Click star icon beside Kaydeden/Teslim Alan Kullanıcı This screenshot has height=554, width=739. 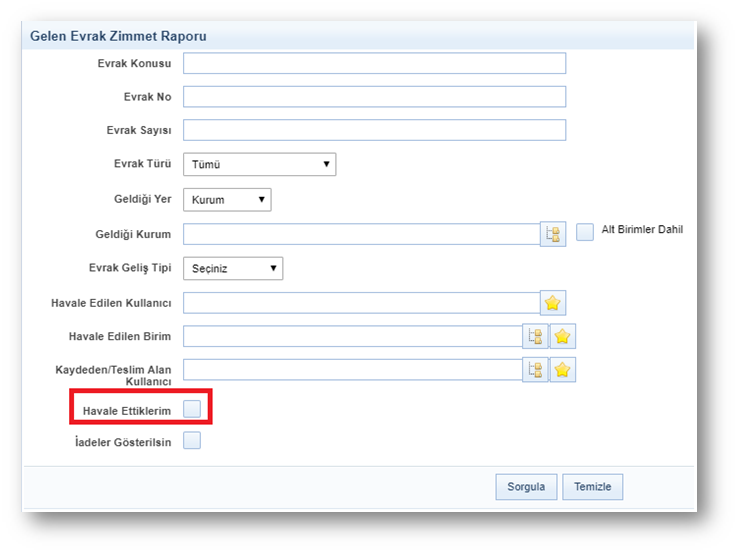click(563, 371)
